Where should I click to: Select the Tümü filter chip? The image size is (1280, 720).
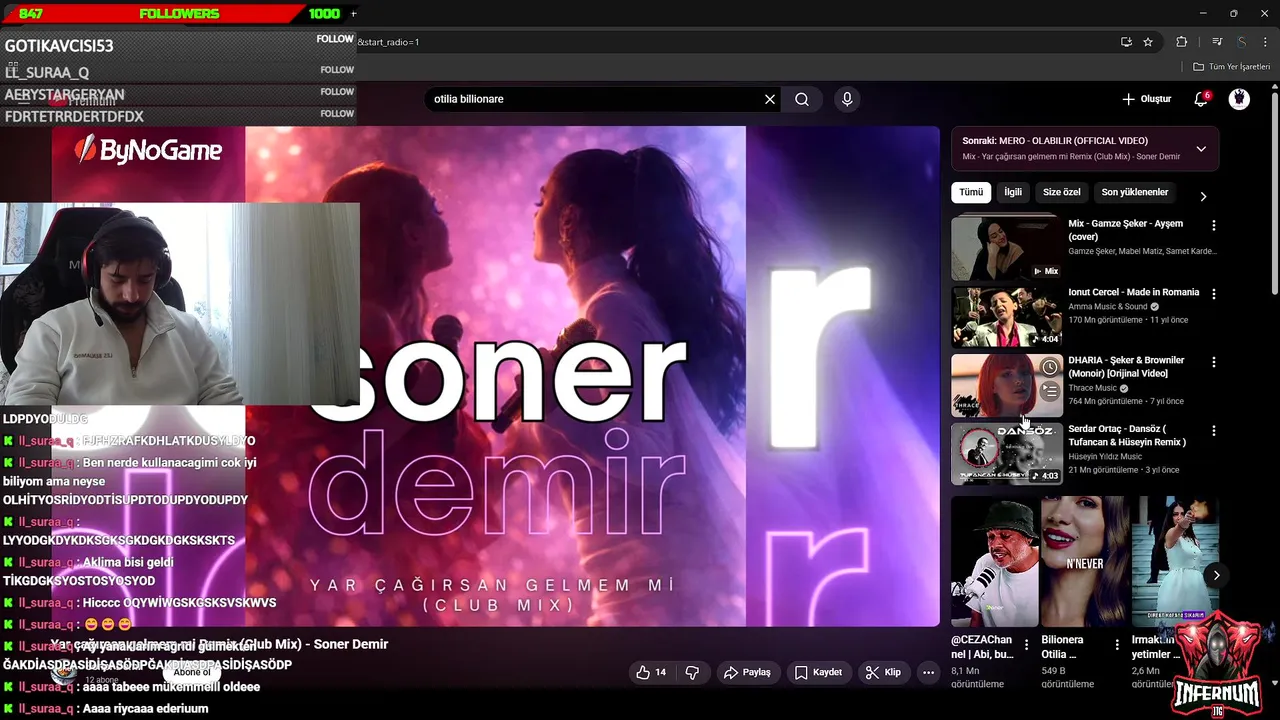point(971,192)
